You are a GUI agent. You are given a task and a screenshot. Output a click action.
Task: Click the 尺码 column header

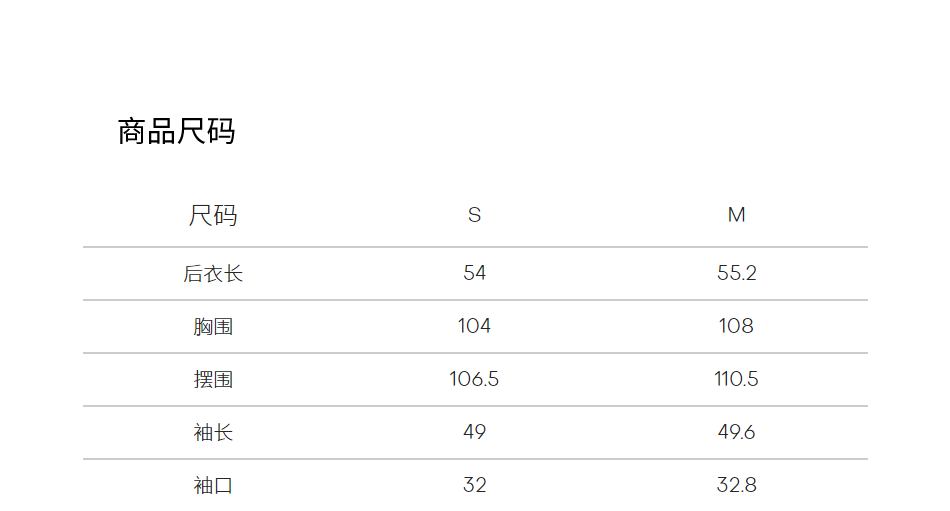pyautogui.click(x=213, y=215)
